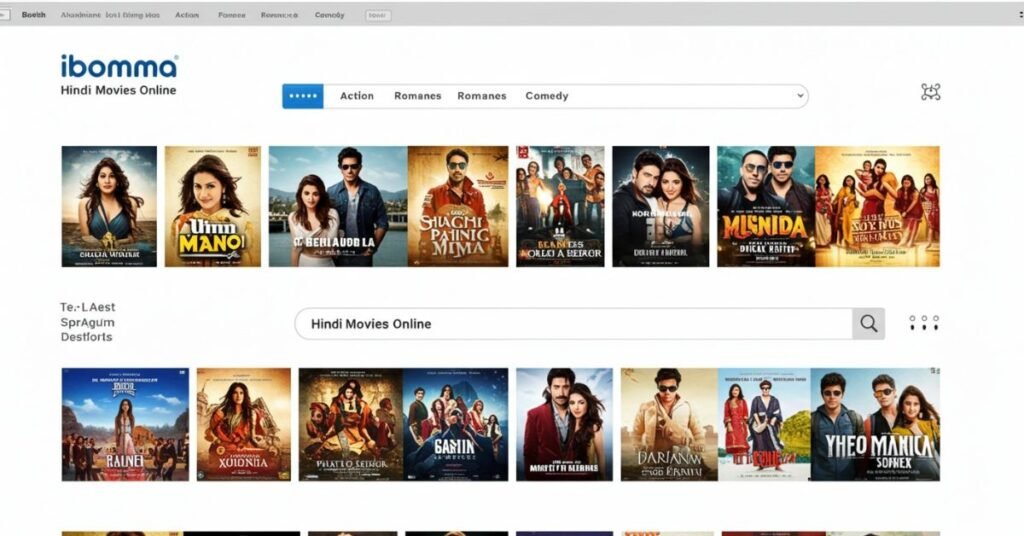Screen dimensions: 1024x536
Task: Open the Action item in the top bar
Action: (x=187, y=14)
